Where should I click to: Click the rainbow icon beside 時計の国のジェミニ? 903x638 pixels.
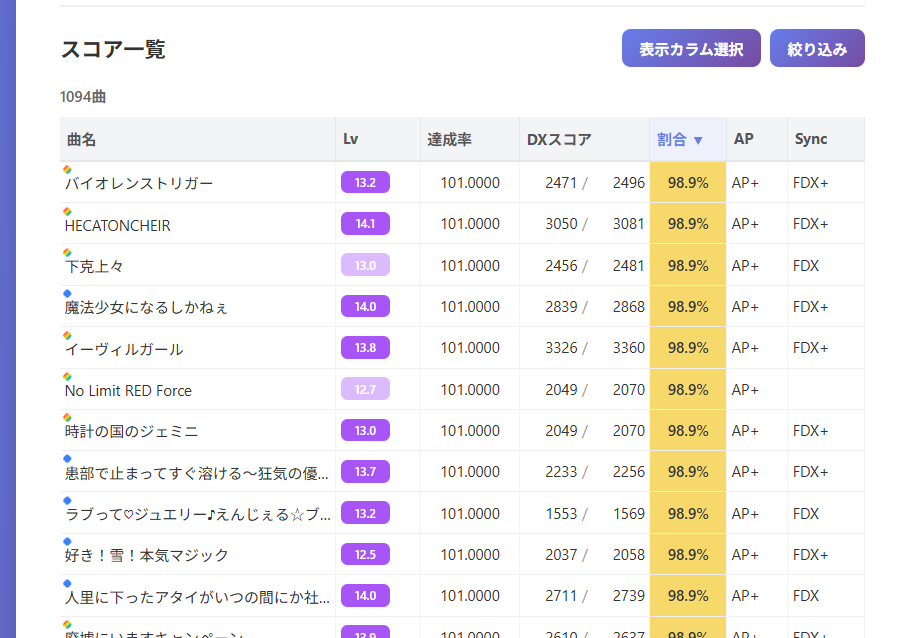click(67, 417)
